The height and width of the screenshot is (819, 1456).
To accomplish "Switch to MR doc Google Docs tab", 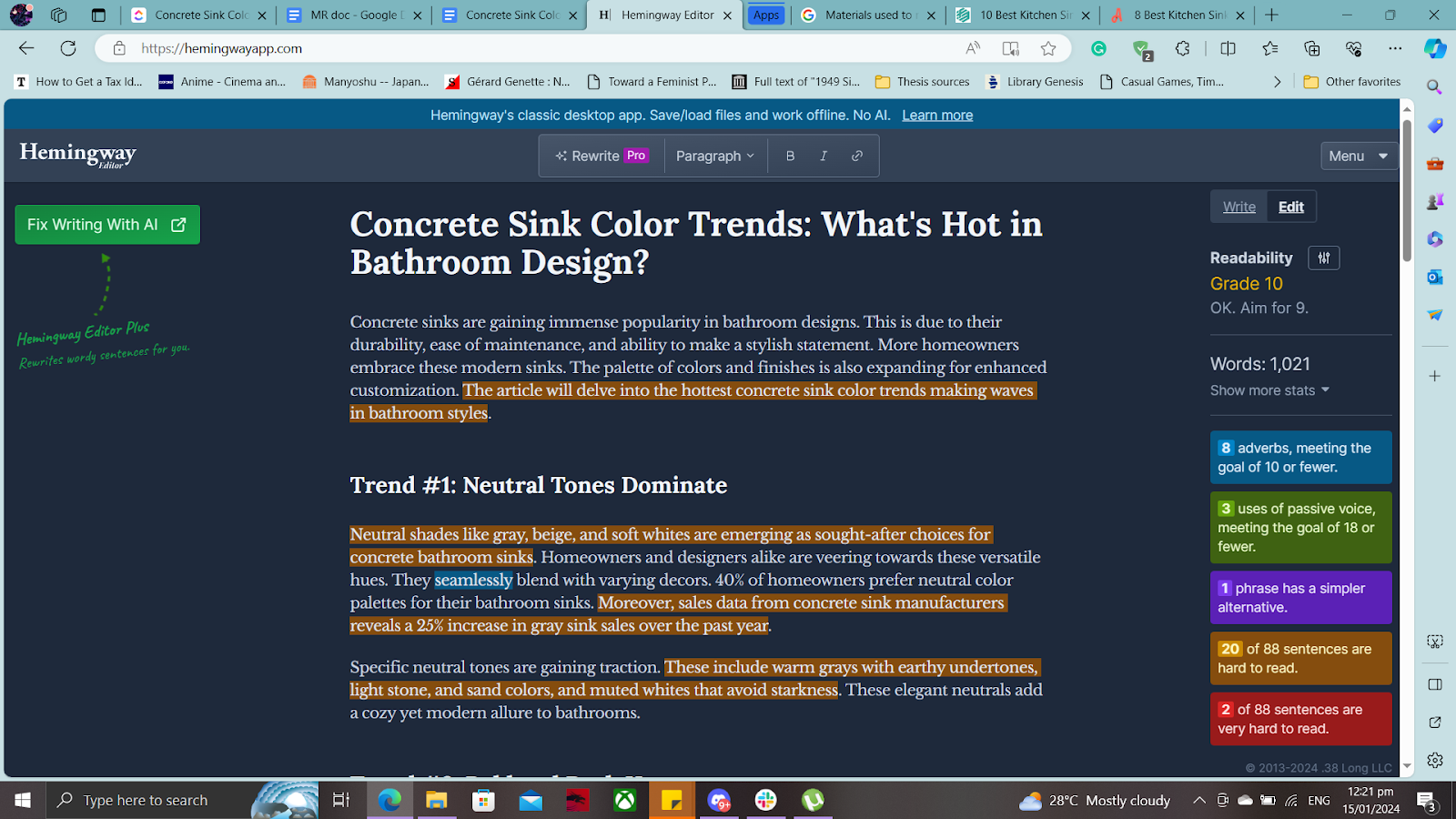I will 355,15.
